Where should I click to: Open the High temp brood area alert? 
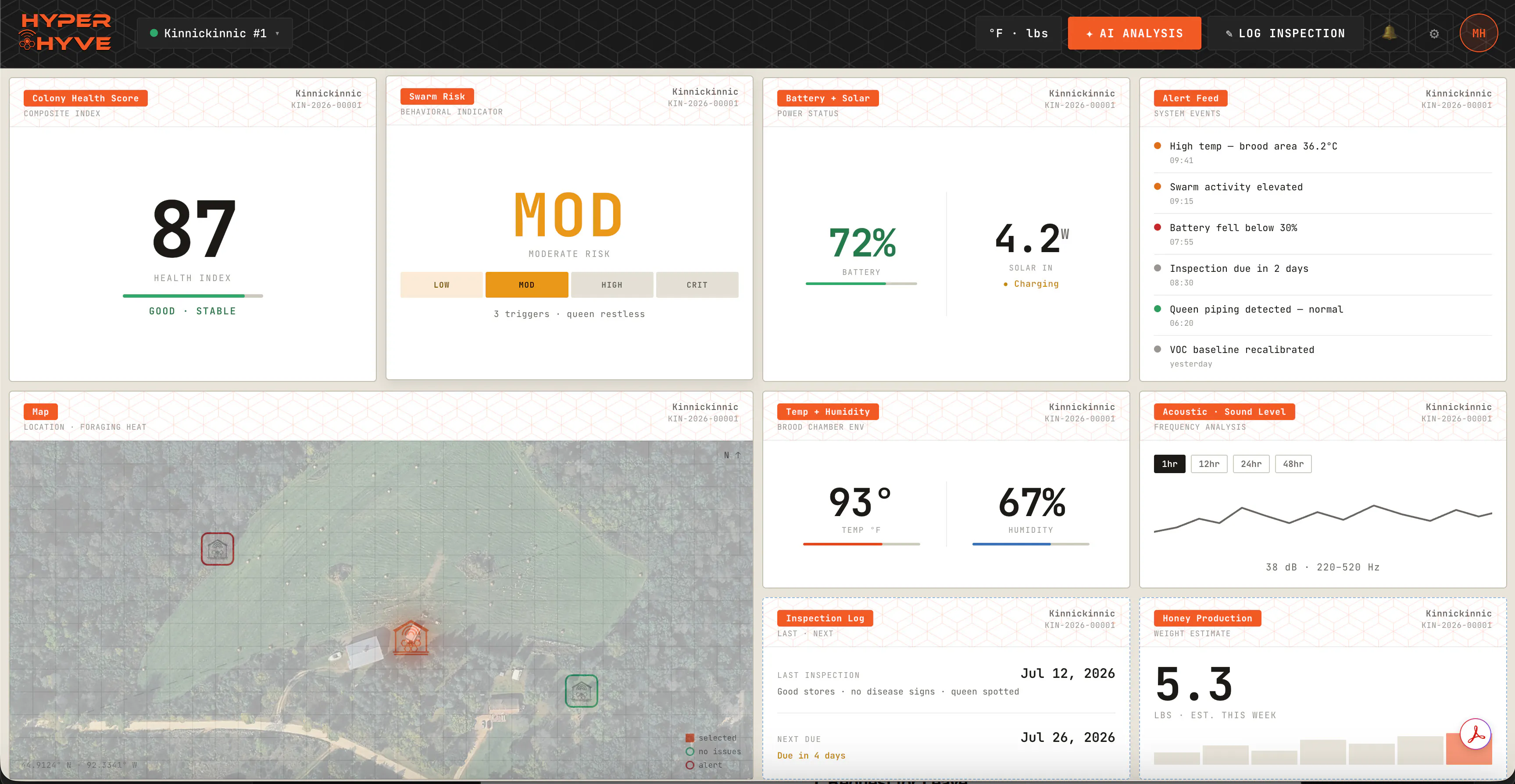tap(1323, 152)
